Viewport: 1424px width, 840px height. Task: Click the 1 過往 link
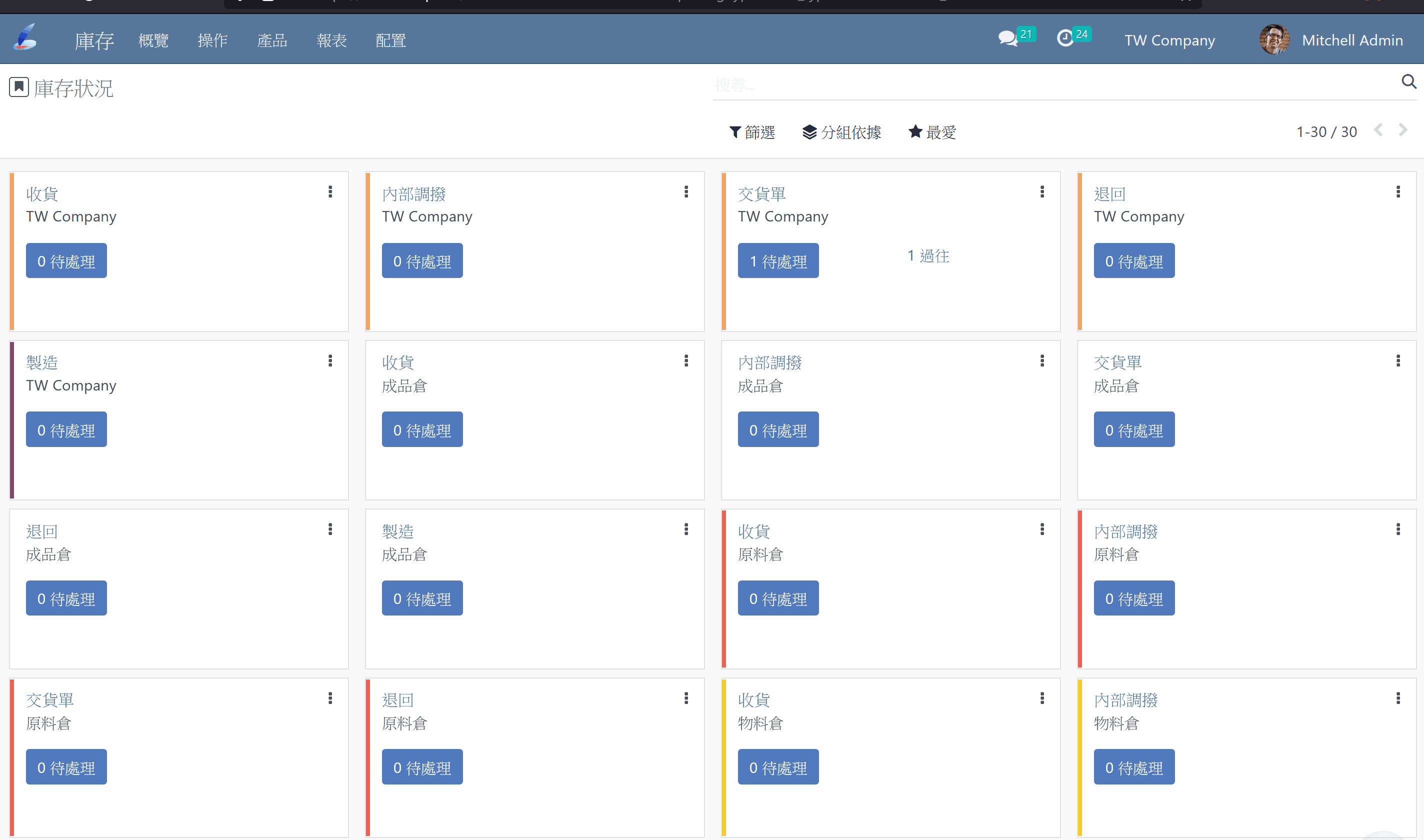(928, 256)
